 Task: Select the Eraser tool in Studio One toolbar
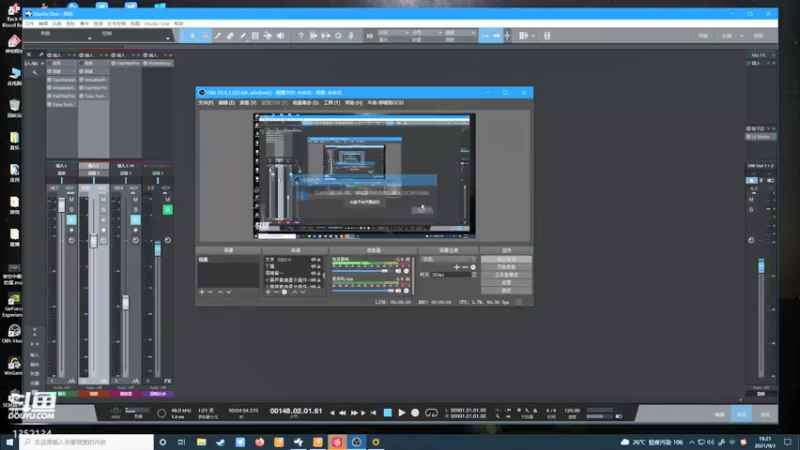click(230, 36)
